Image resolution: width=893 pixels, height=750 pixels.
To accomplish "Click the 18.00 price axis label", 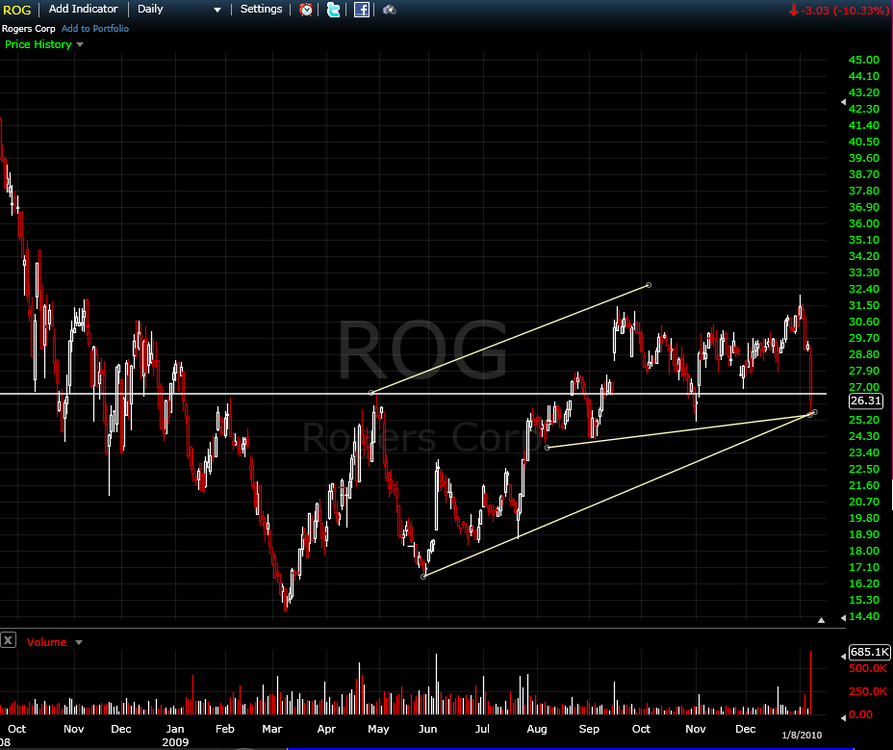I will 864,551.
